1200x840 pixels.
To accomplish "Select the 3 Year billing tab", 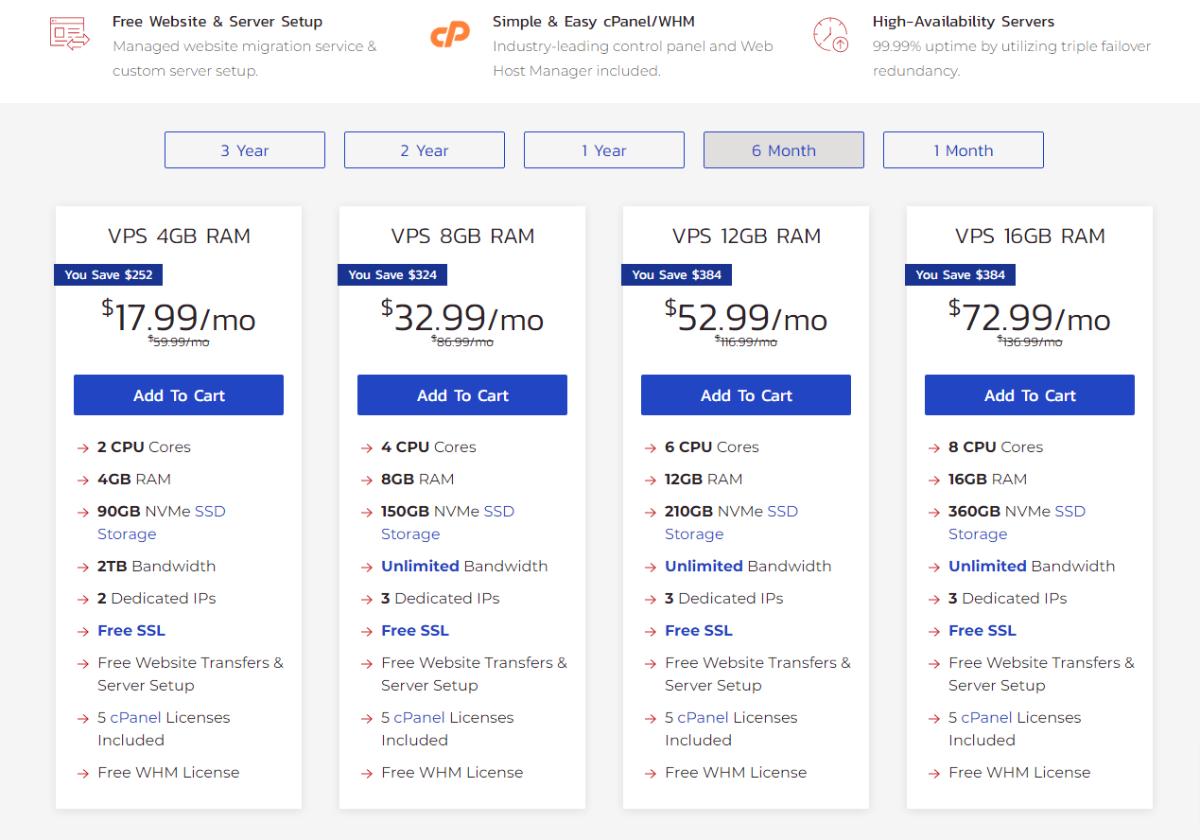I will 245,150.
